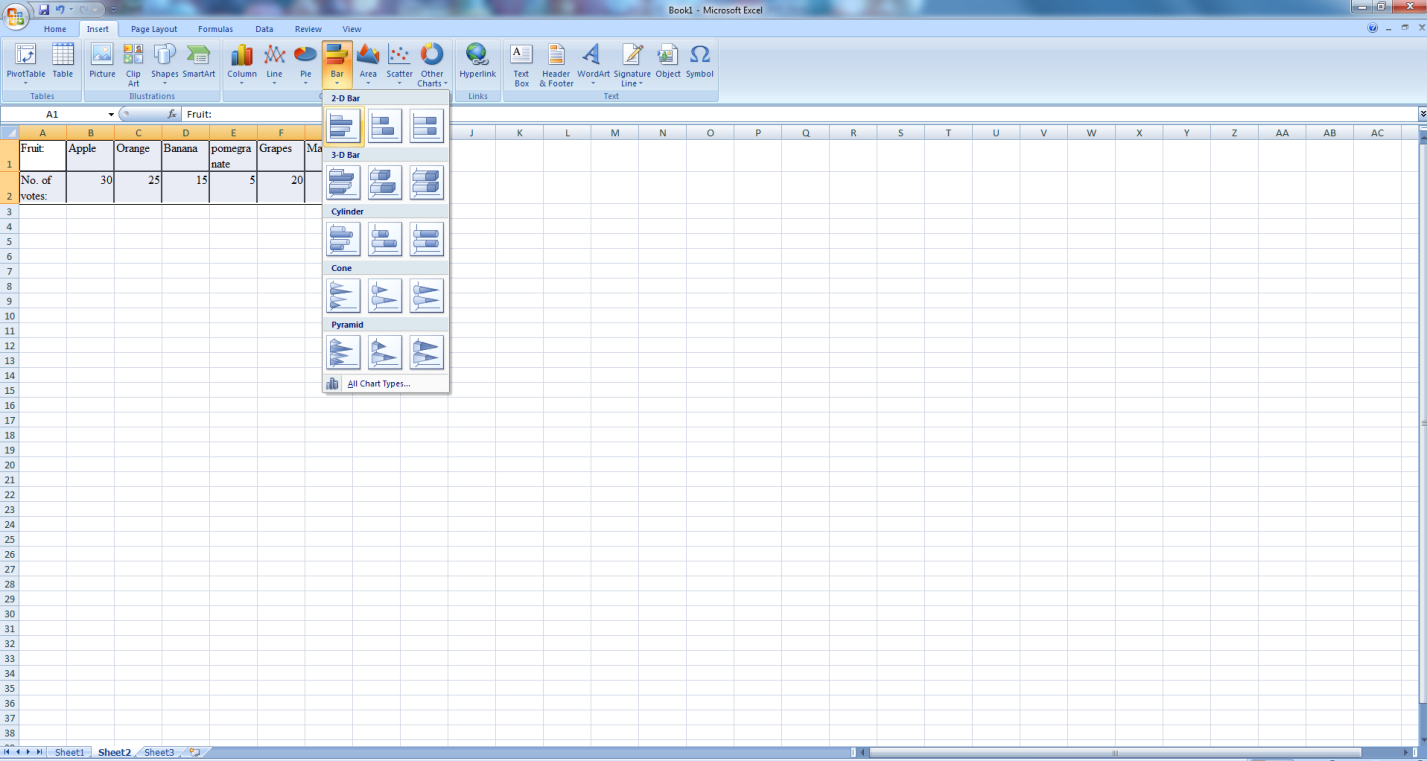This screenshot has width=1427, height=761.
Task: Click the Picture icon in Illustrations
Action: pos(102,62)
